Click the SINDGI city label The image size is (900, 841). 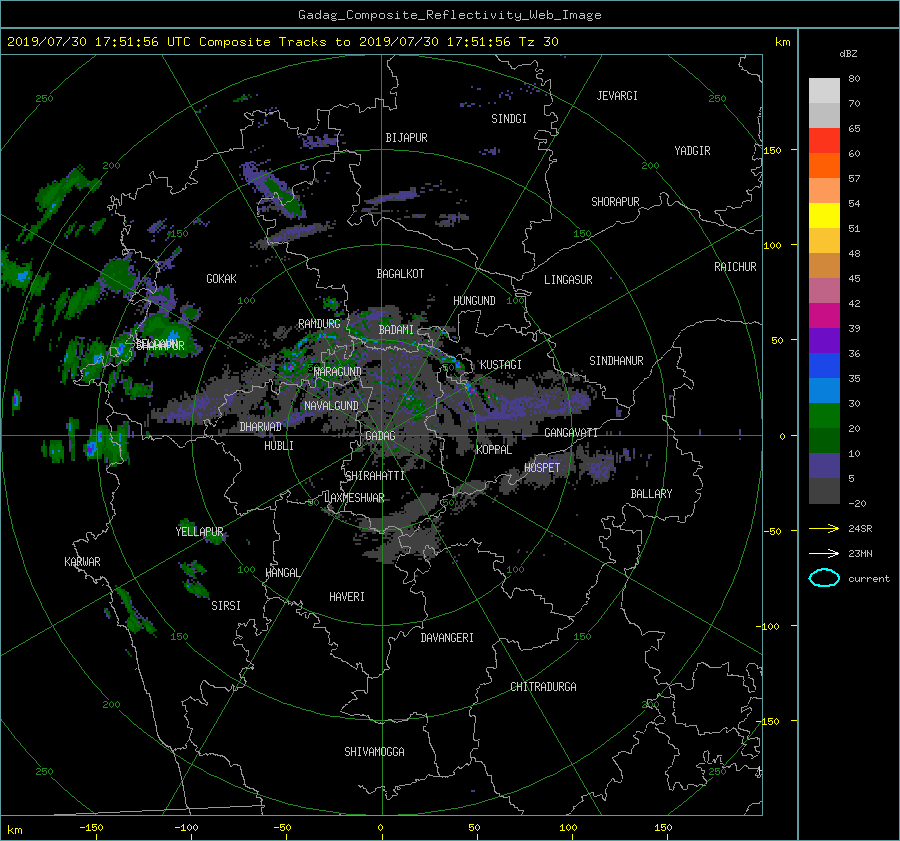coord(509,119)
